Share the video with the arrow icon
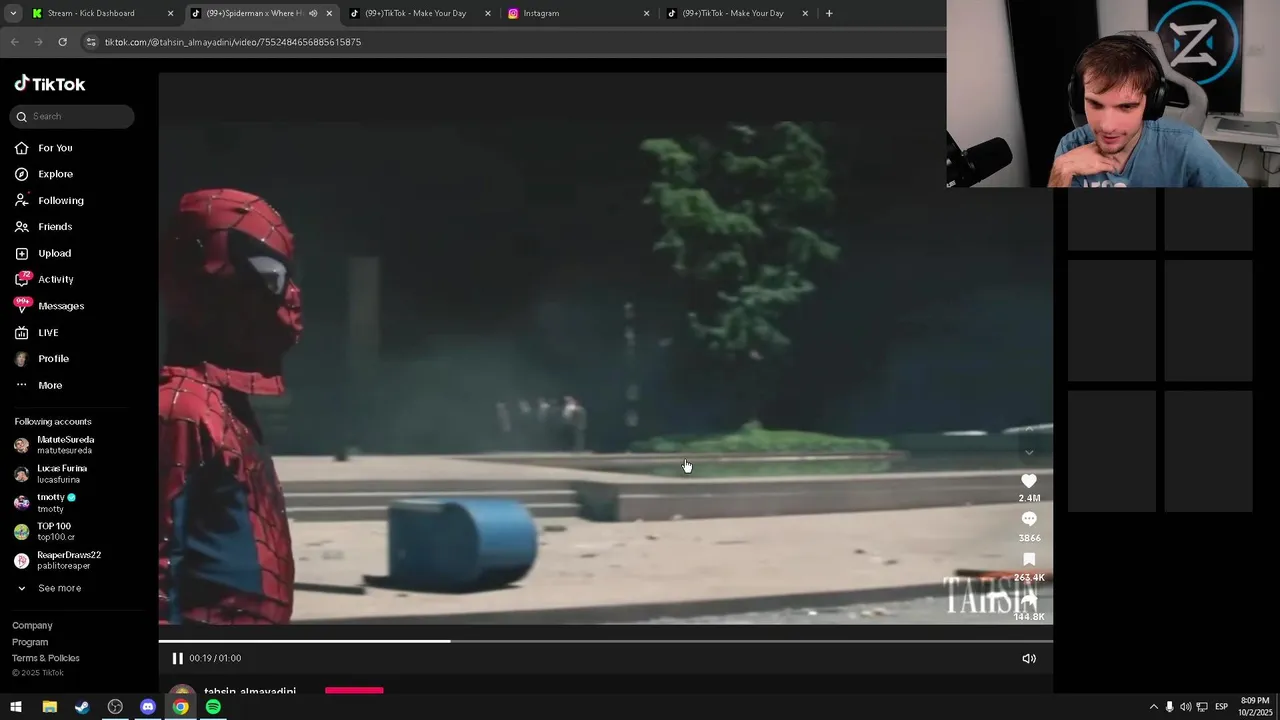Screen dimensions: 1280x720 pyautogui.click(x=1029, y=598)
